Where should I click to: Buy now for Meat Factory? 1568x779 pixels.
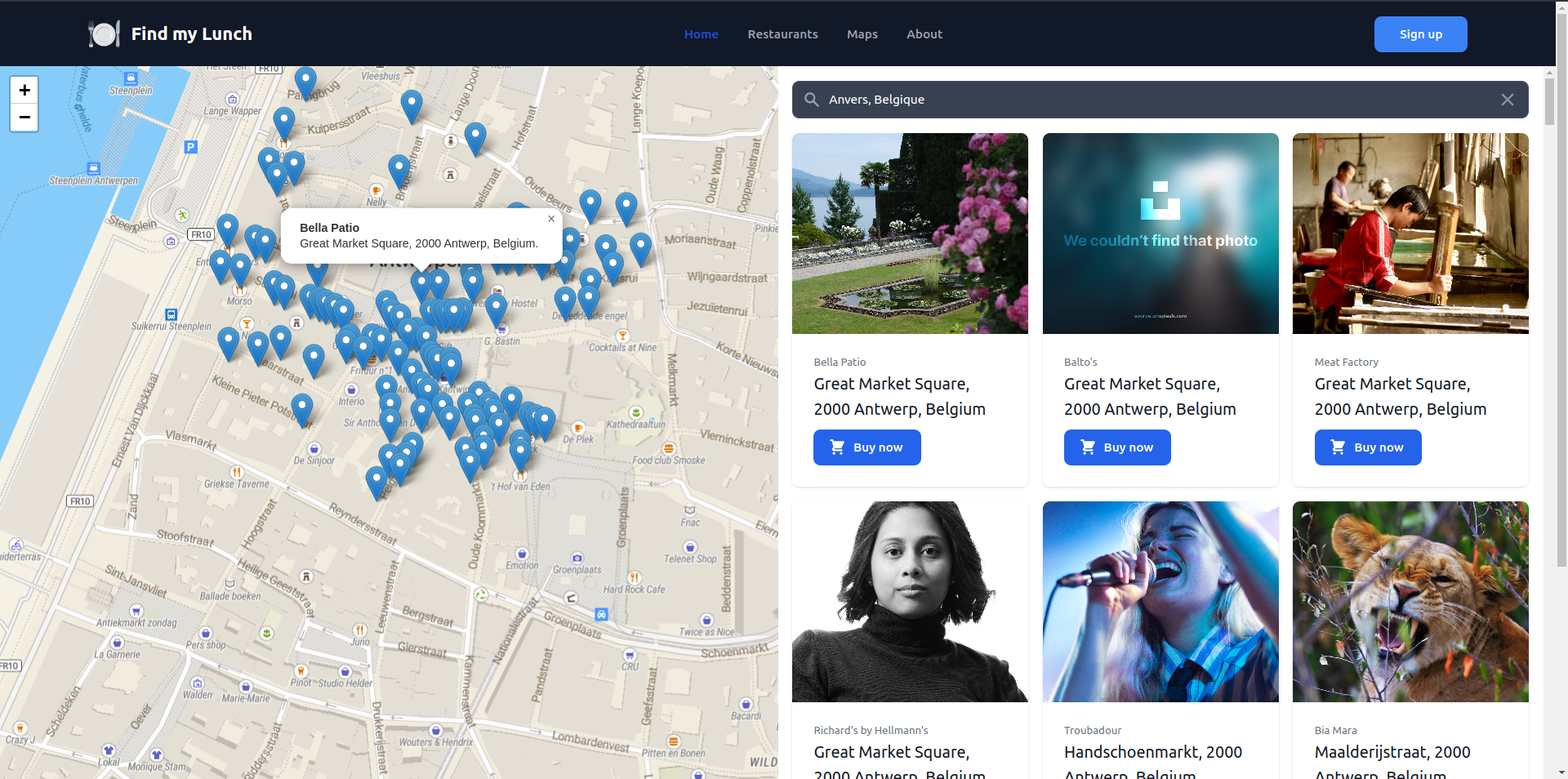[1368, 447]
